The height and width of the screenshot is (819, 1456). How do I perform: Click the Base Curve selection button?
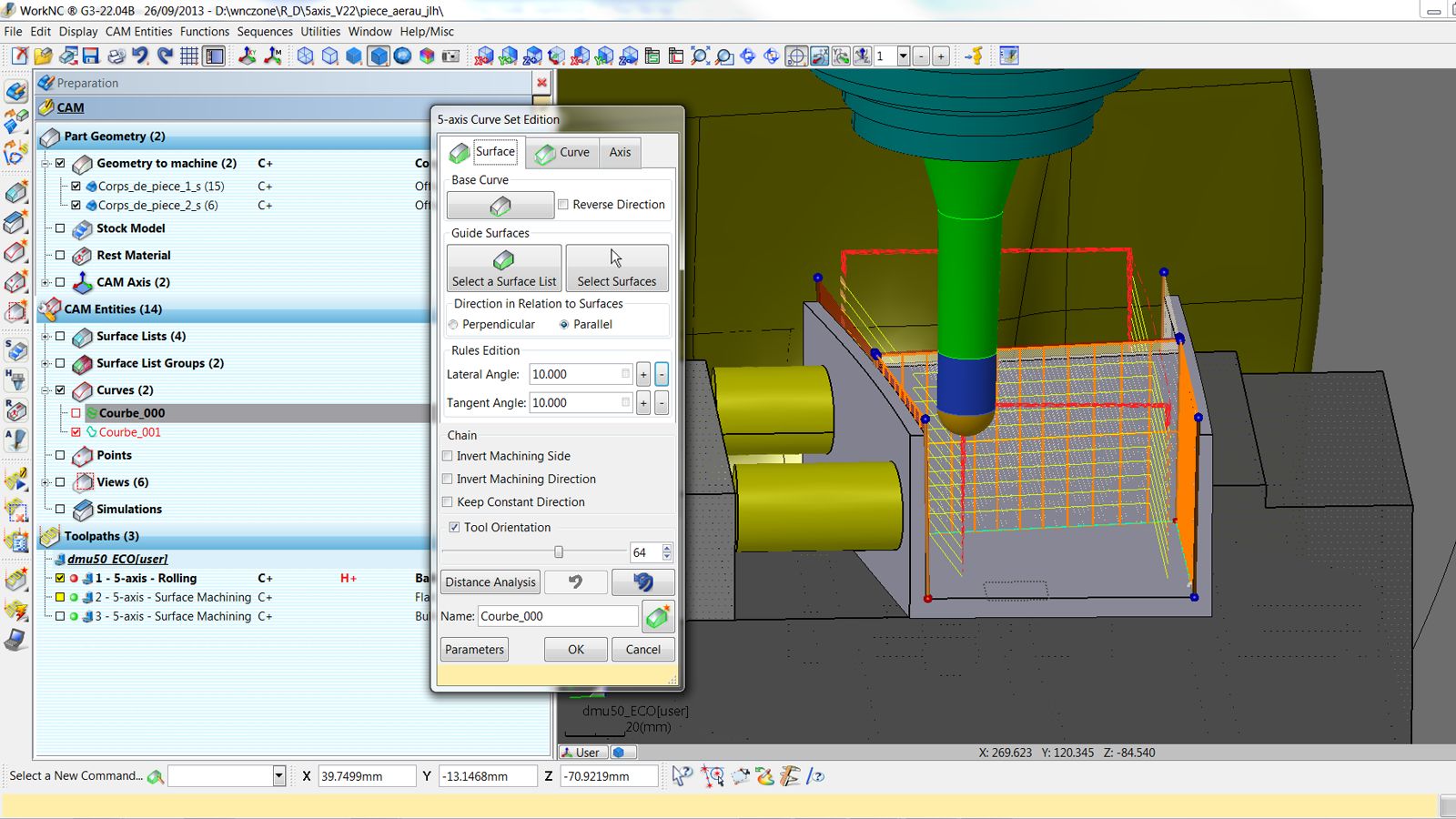pos(500,206)
